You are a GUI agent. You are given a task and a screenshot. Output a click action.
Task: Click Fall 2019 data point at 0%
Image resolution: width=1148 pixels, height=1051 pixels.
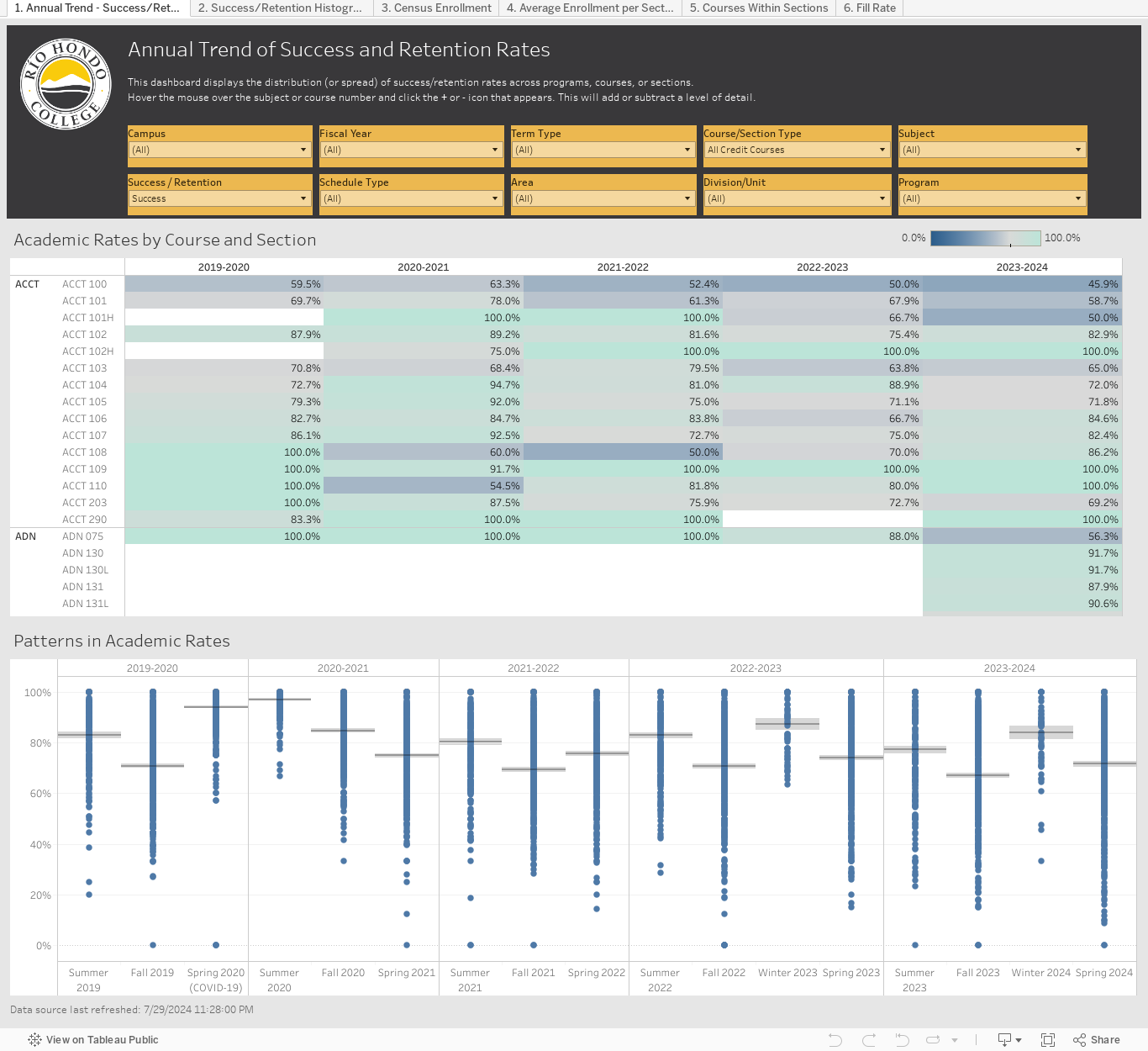(x=153, y=945)
